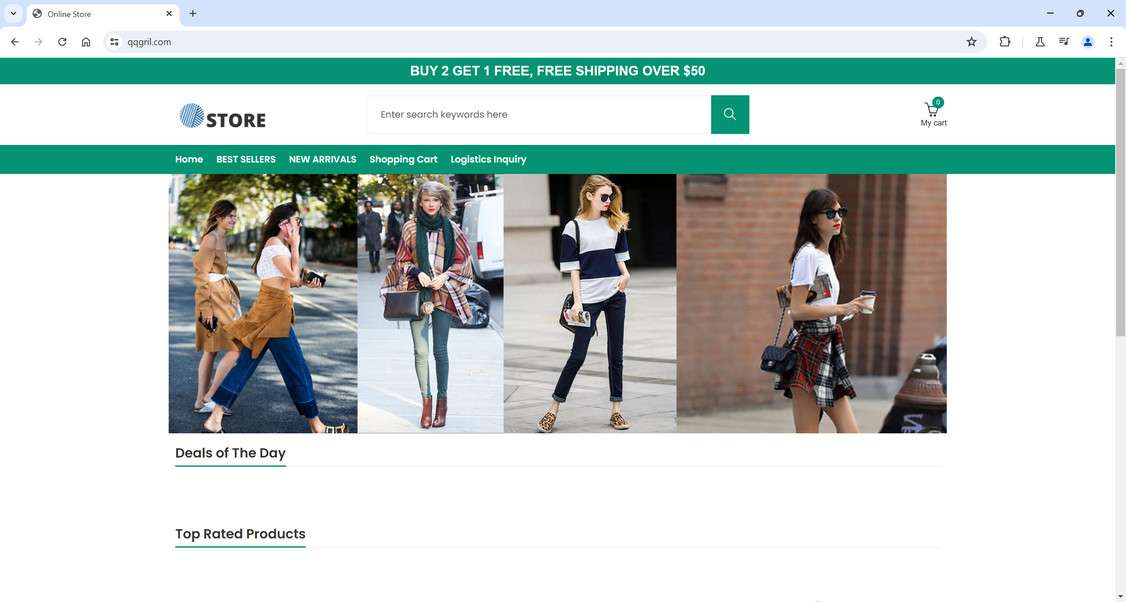The height and width of the screenshot is (602, 1126).
Task: Go to Home in navigation bar
Action: tap(189, 159)
